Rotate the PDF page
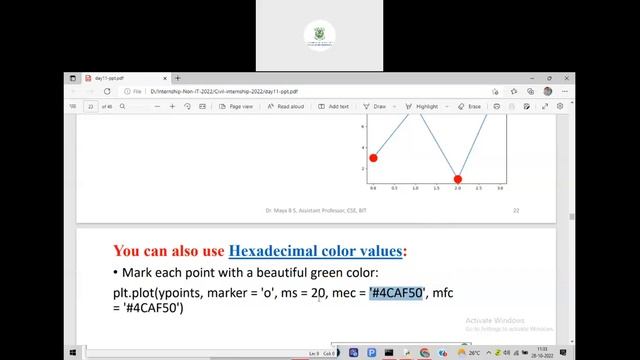 tap(187, 107)
